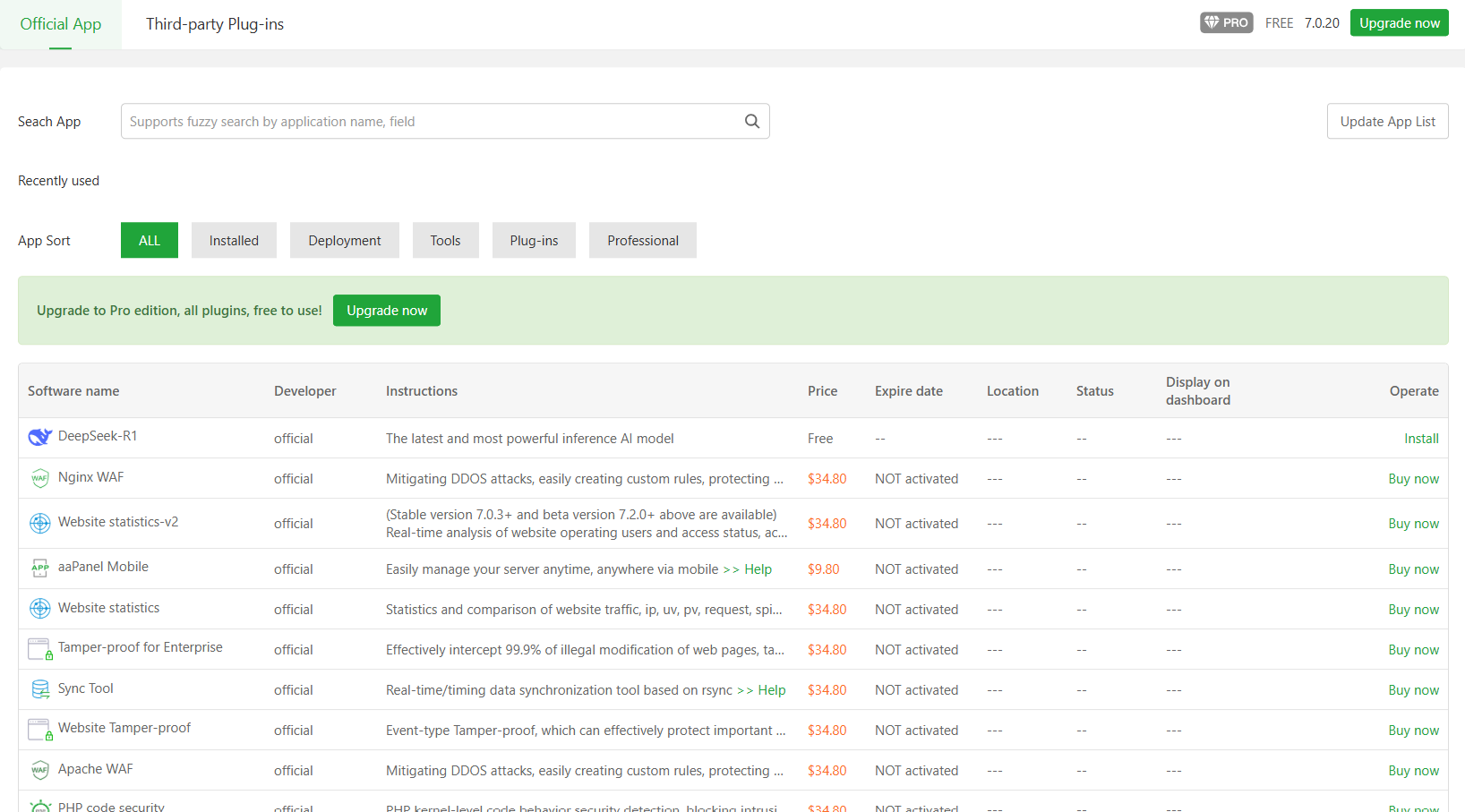
Task: Filter apps by Installed
Action: 234,241
